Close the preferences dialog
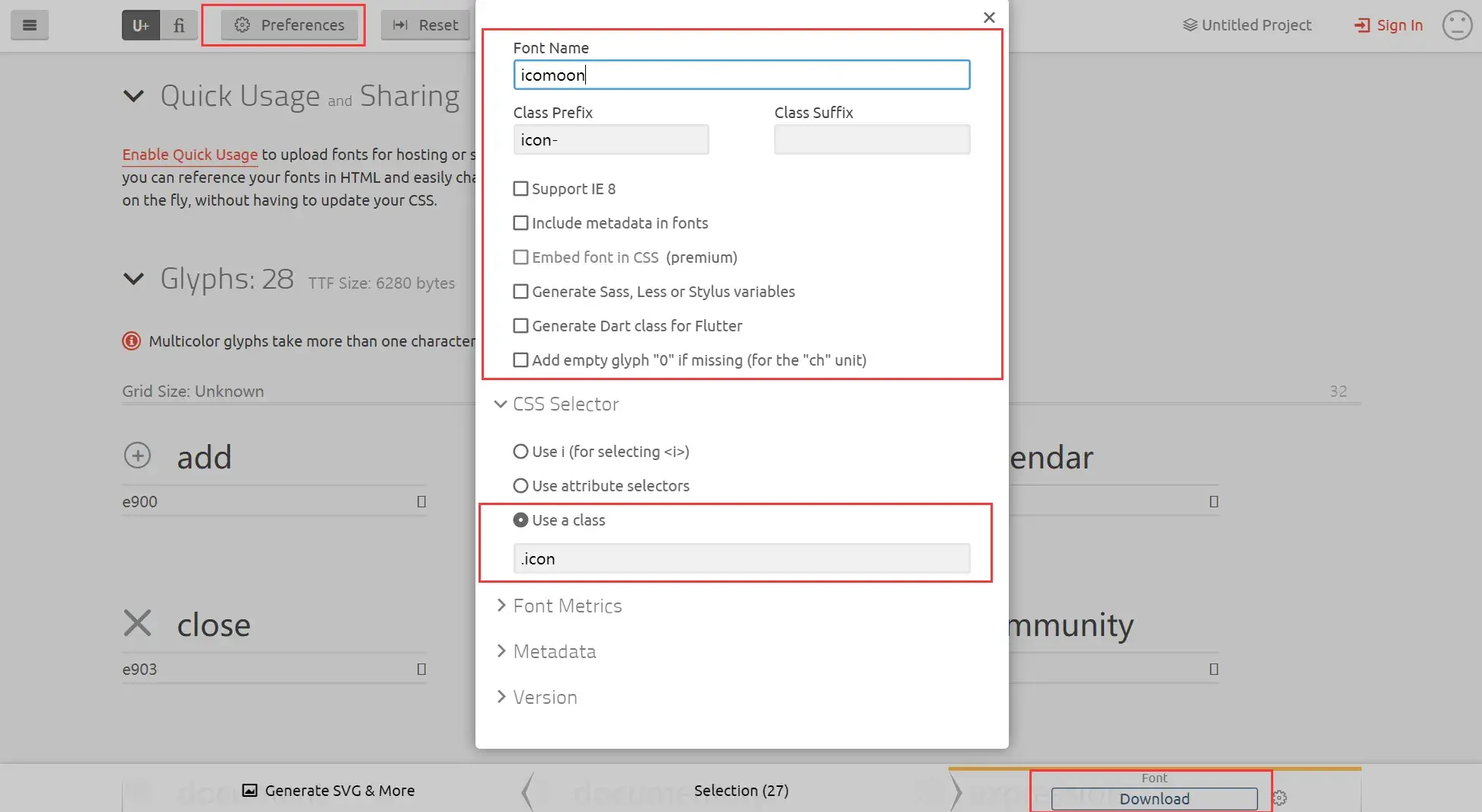This screenshot has height=812, width=1482. [x=989, y=17]
